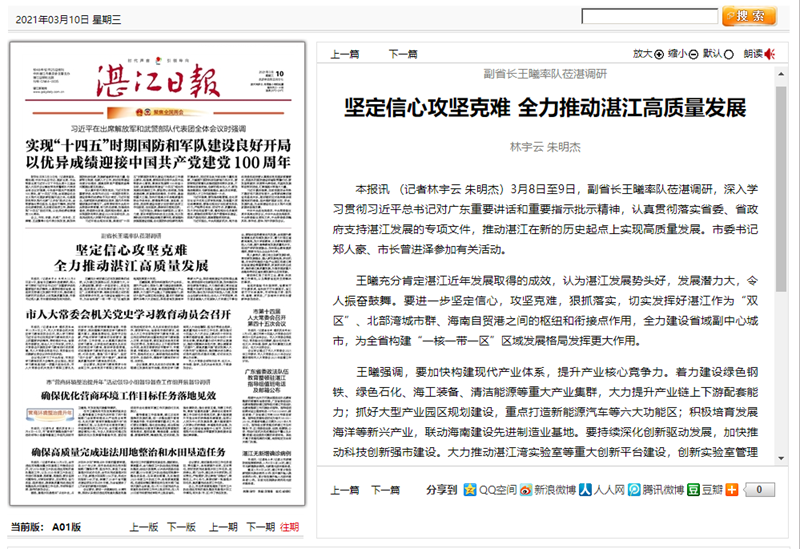Share to 人人网 via its icon
The image size is (800, 549).
[x=585, y=490]
